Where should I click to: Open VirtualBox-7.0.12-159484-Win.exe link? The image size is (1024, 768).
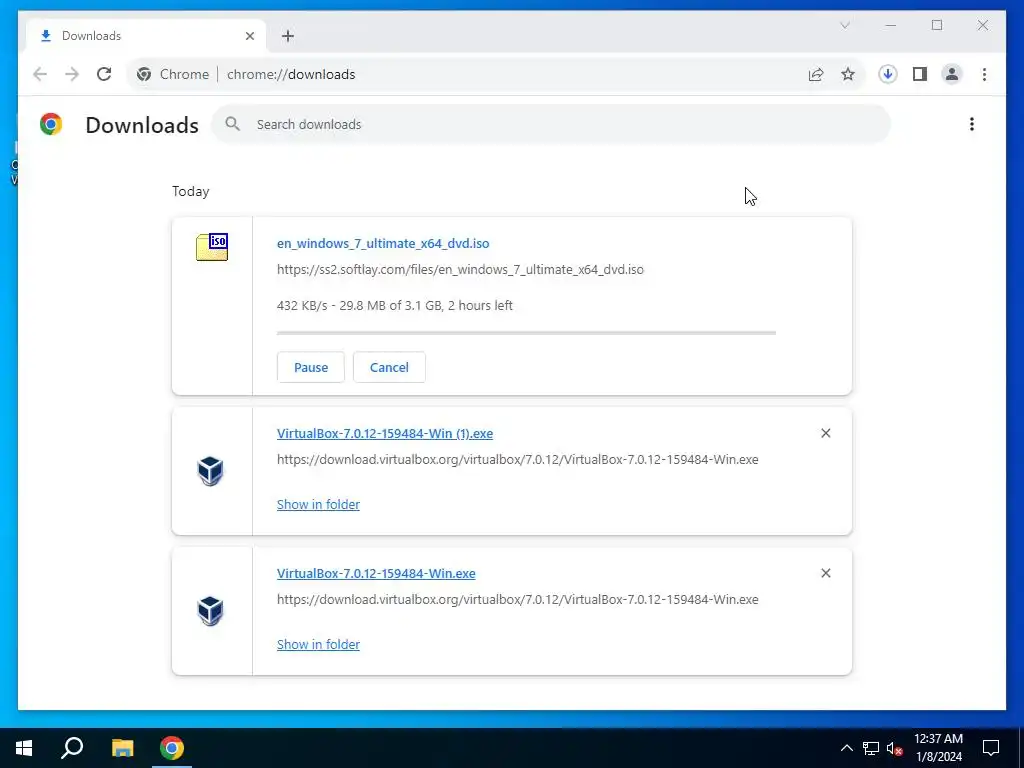pos(376,573)
